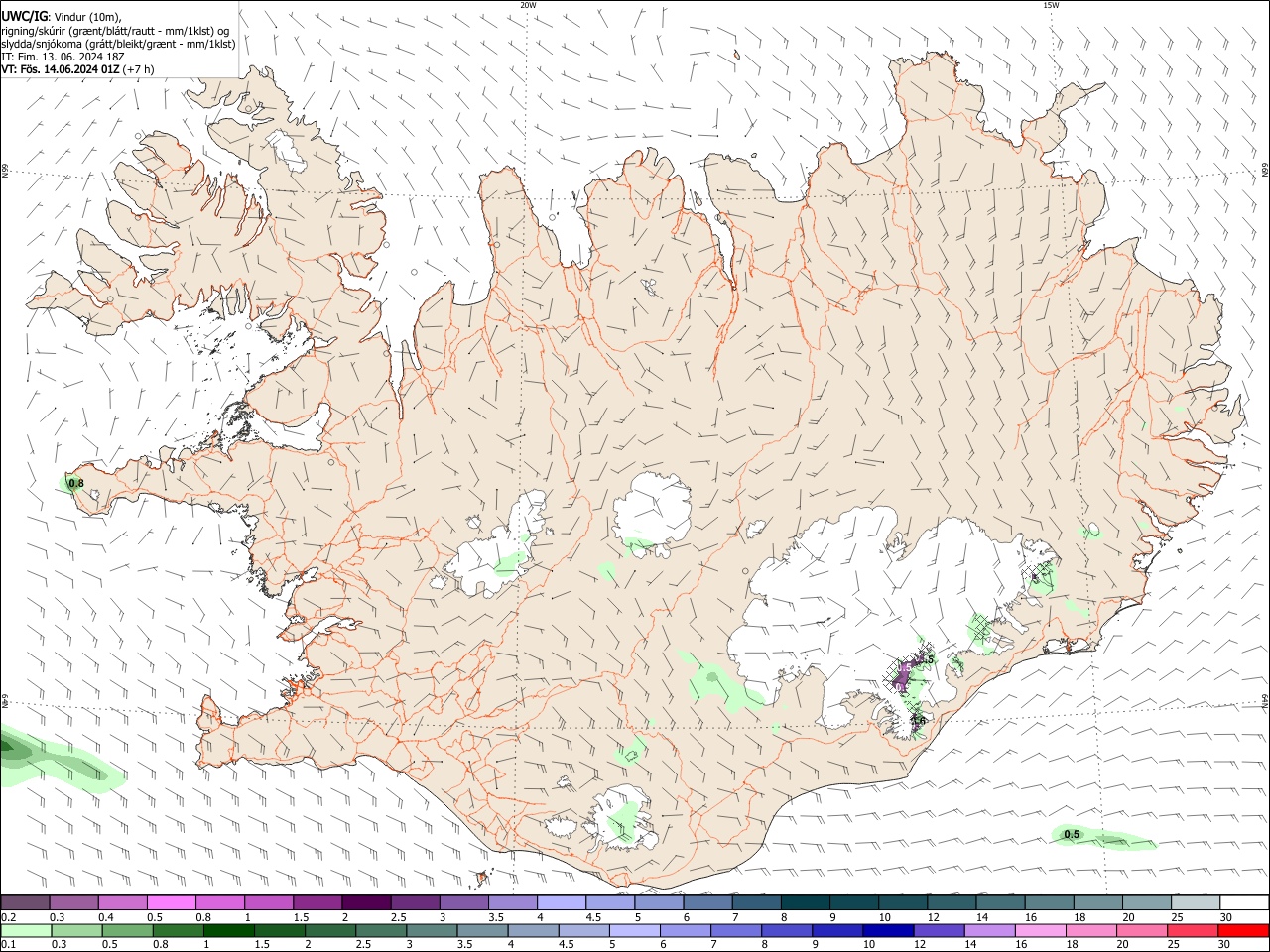Click the 'IT: Fim. 13. 06. 2024 18Z' line
The height and width of the screenshot is (952, 1270).
pos(62,58)
